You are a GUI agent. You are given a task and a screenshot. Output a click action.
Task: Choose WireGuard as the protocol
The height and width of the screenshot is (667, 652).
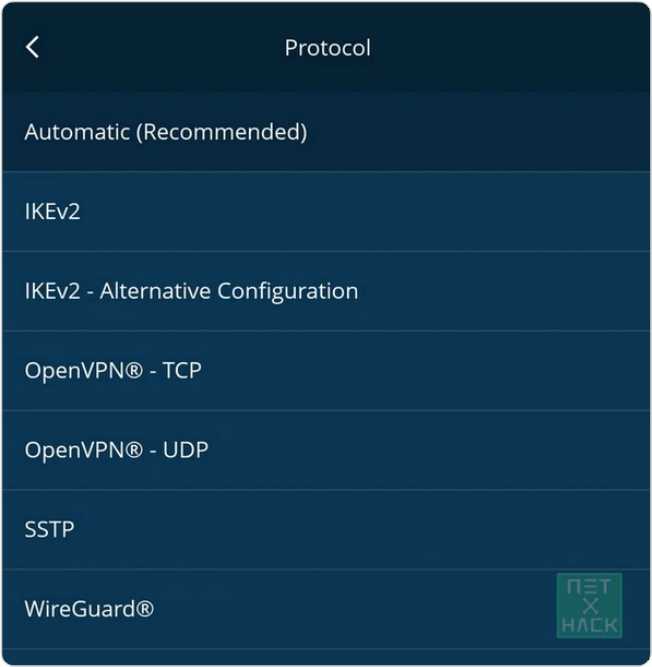coord(89,609)
